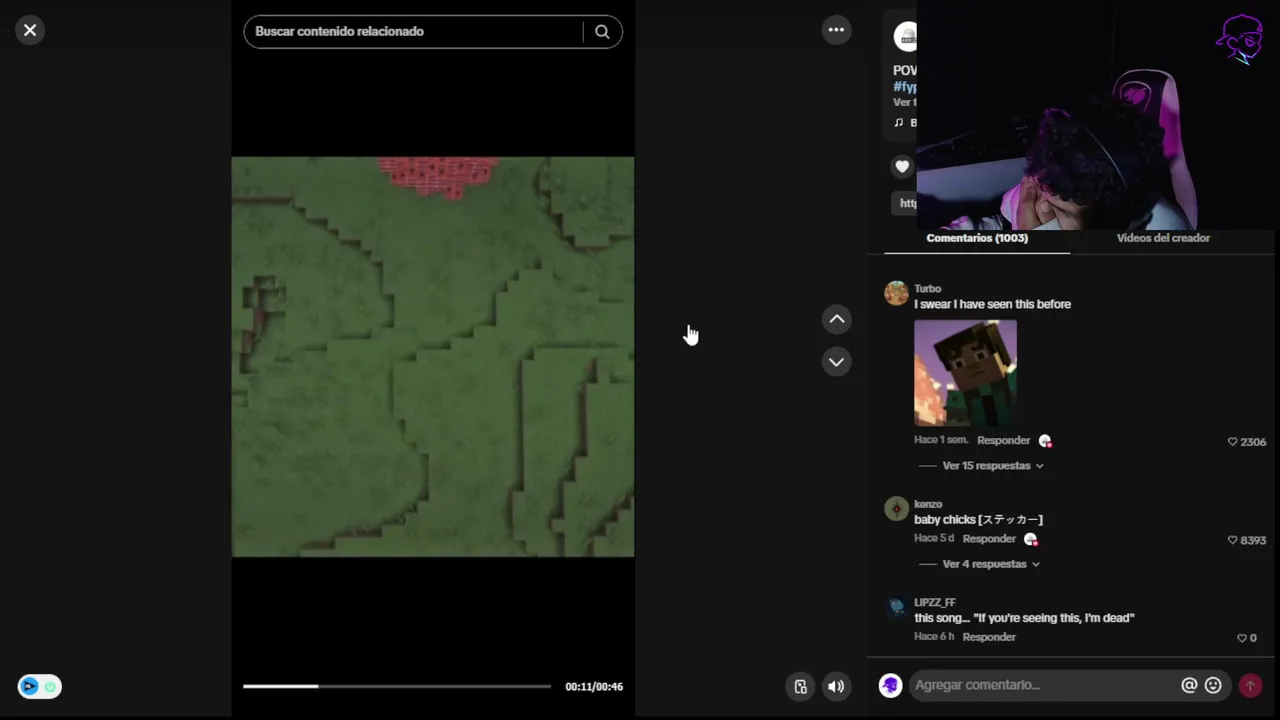Open the three-dots more options menu
Screen dimensions: 1280x720
tap(836, 30)
